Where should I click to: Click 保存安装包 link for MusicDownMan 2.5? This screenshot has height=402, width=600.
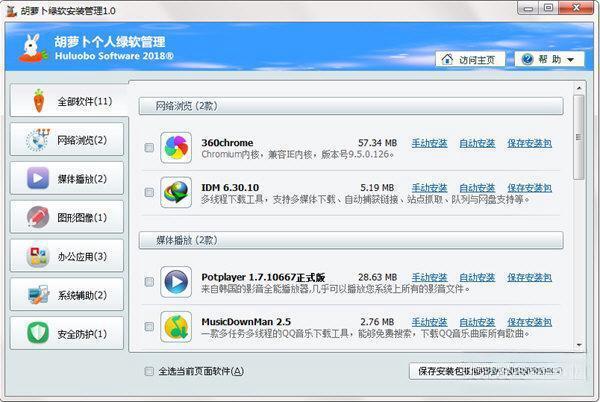530,322
